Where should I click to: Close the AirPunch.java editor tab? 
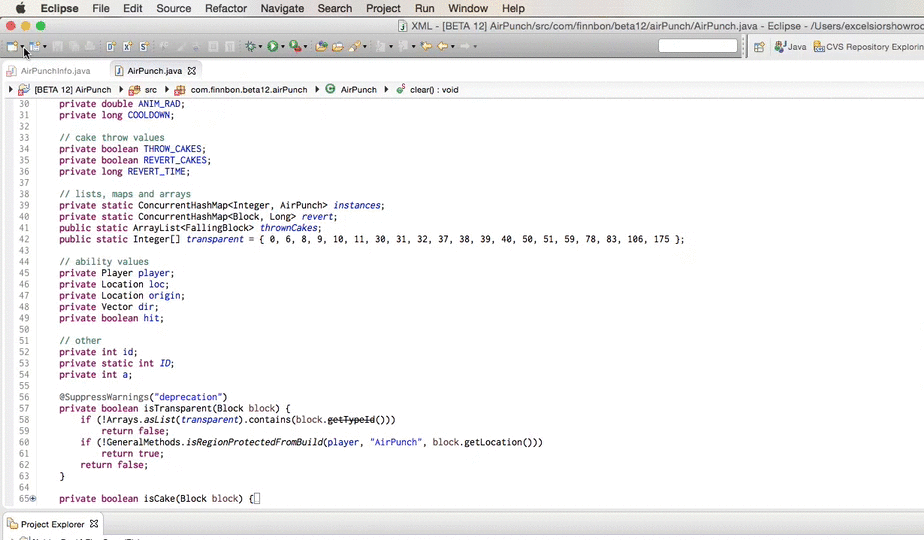pyautogui.click(x=193, y=71)
